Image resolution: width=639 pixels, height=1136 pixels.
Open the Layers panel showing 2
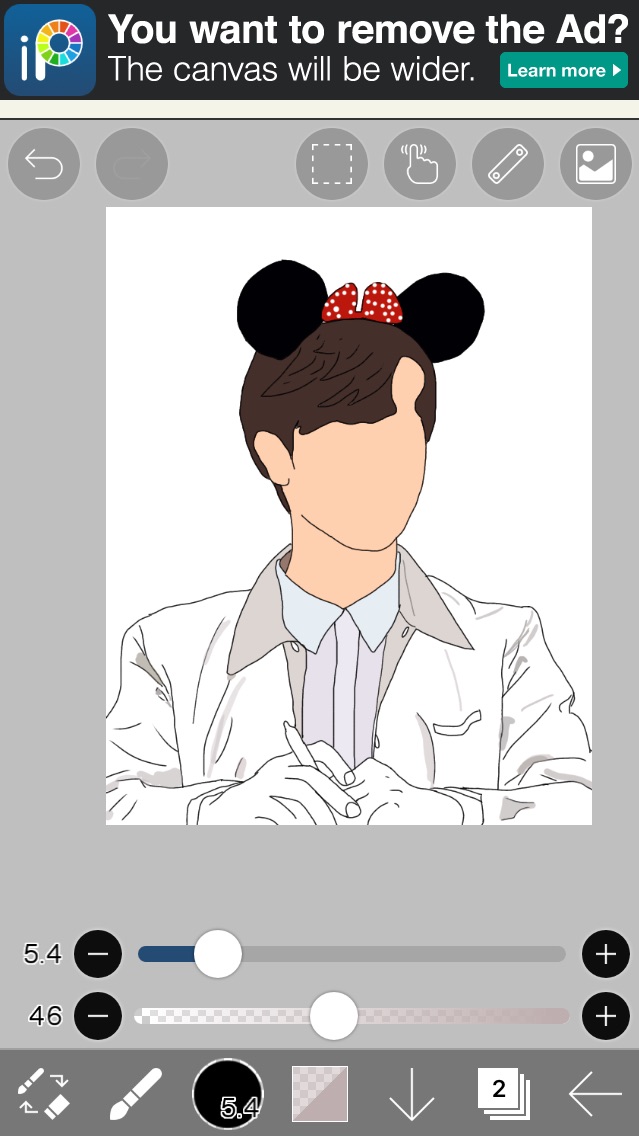tap(504, 1093)
